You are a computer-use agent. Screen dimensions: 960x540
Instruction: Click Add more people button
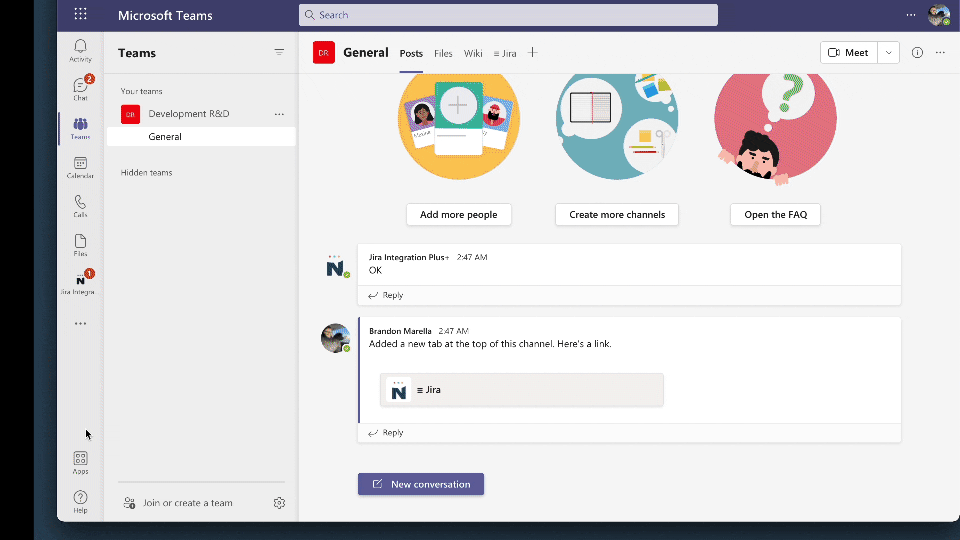pyautogui.click(x=459, y=214)
